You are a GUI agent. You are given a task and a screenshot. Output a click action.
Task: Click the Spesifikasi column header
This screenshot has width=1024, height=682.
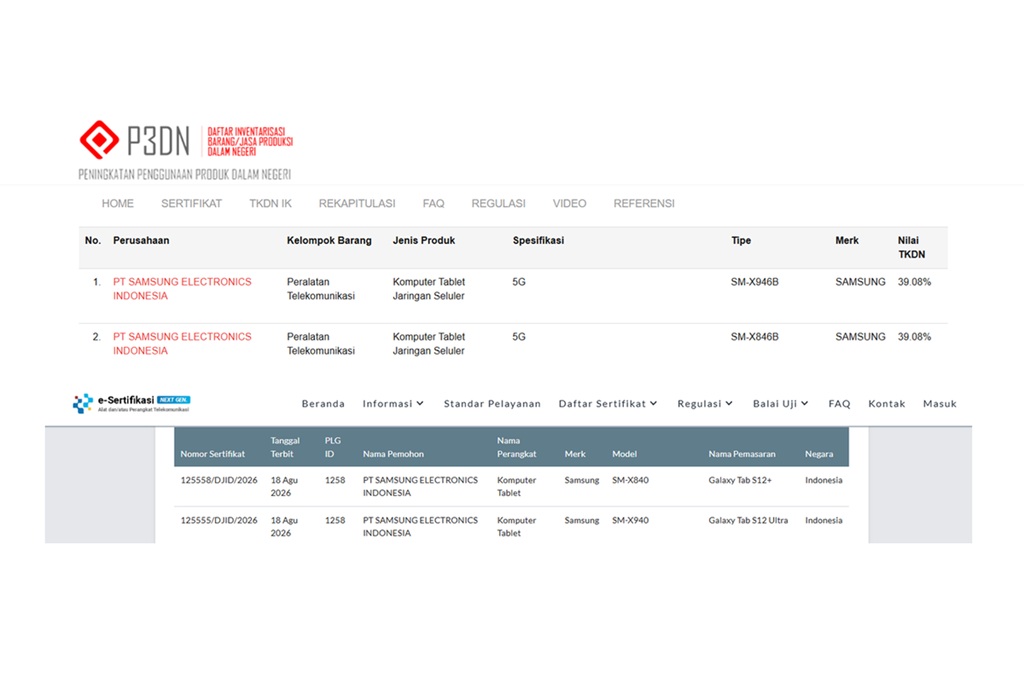coord(538,240)
